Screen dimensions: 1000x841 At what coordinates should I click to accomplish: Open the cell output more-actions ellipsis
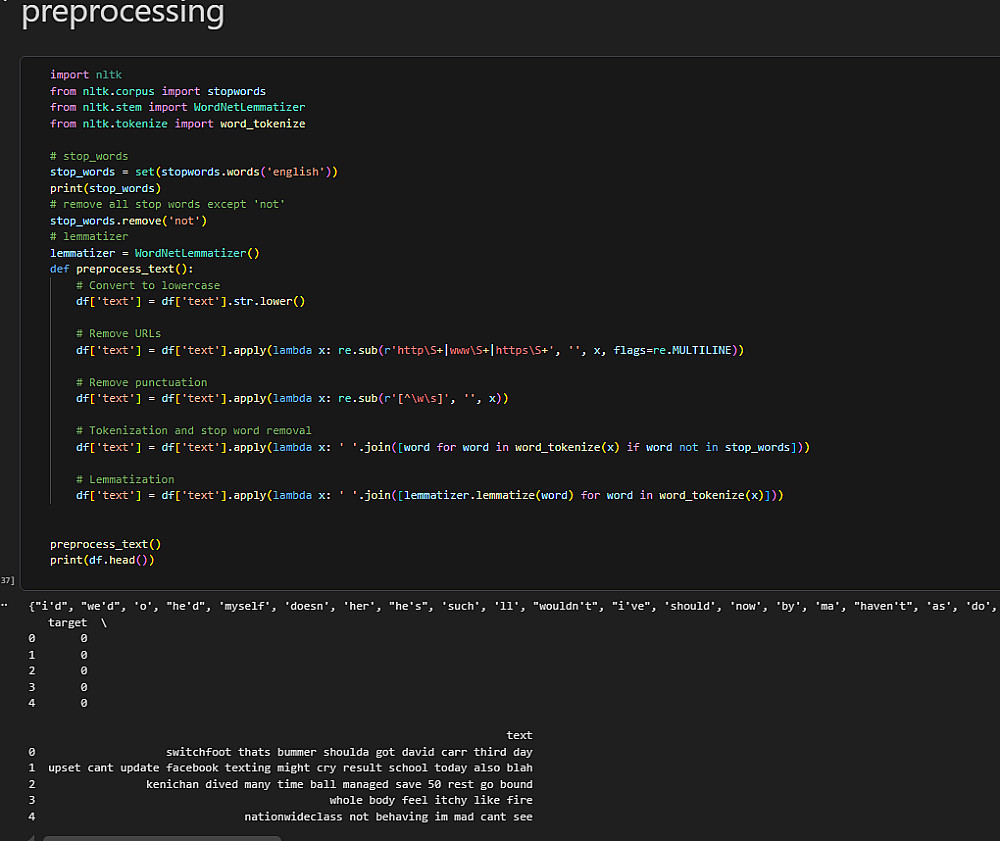(x=5, y=606)
